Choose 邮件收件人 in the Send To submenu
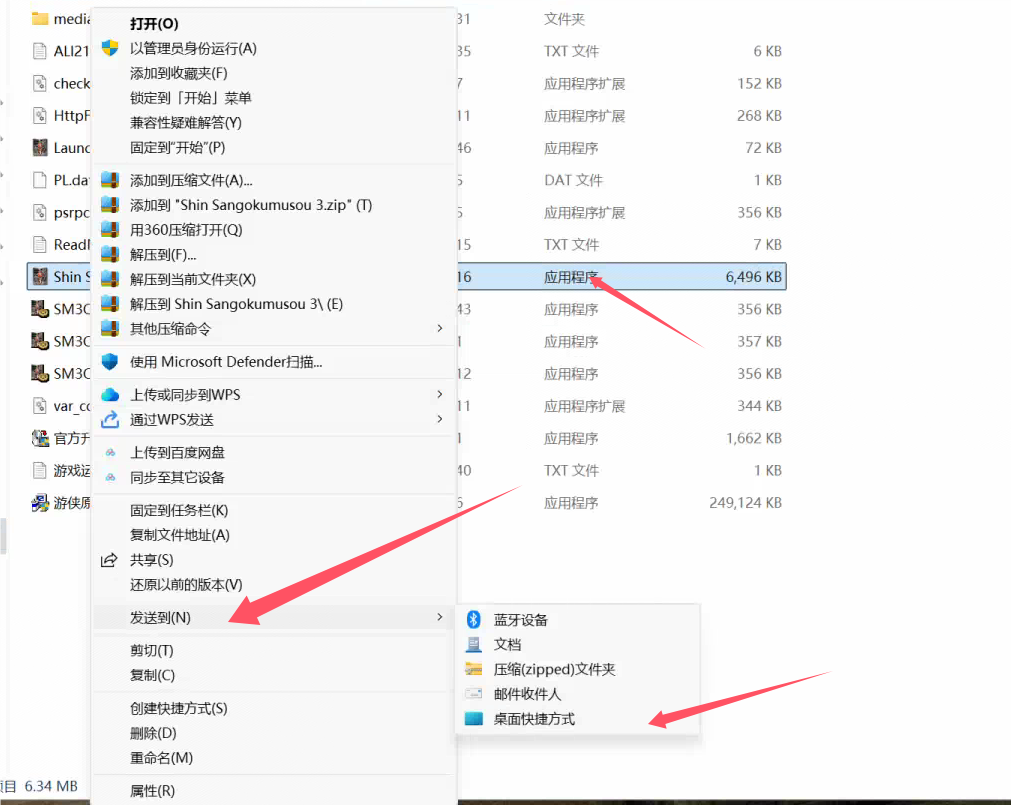 527,694
